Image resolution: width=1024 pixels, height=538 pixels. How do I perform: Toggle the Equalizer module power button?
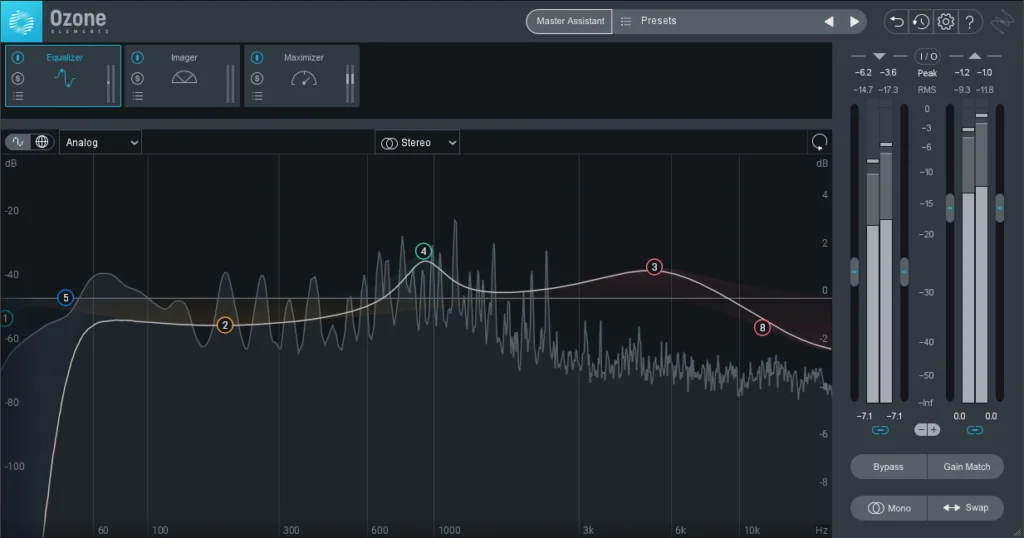18,57
